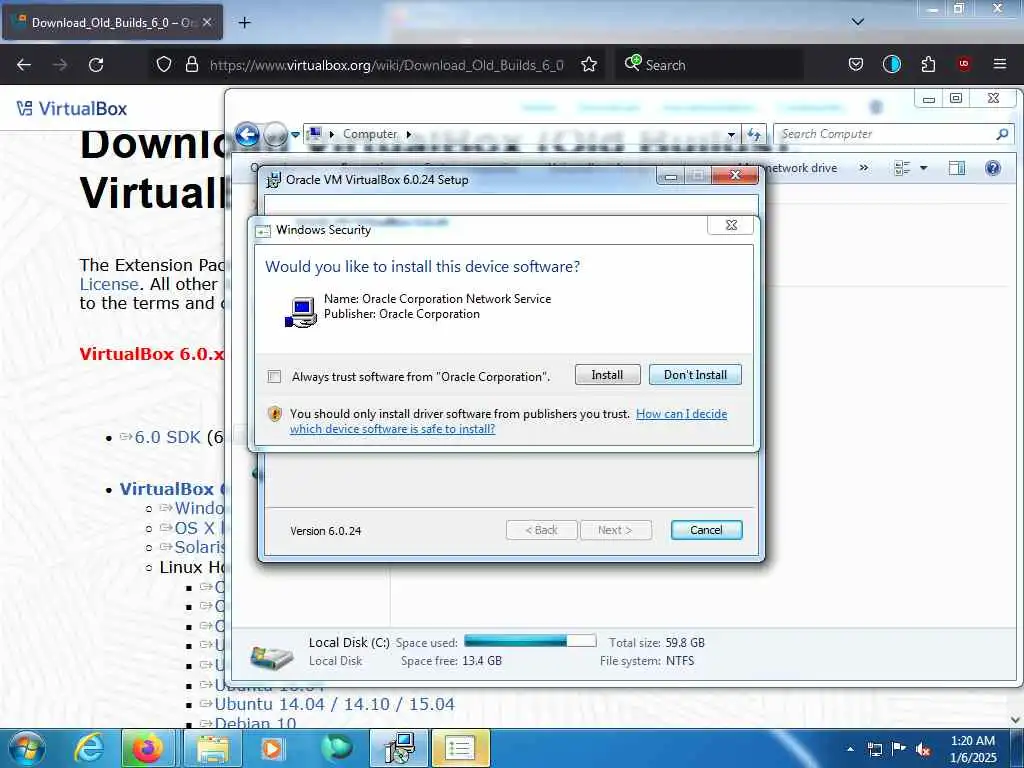This screenshot has height=768, width=1024.
Task: Open tracking protection shield icon
Action: [x=164, y=65]
